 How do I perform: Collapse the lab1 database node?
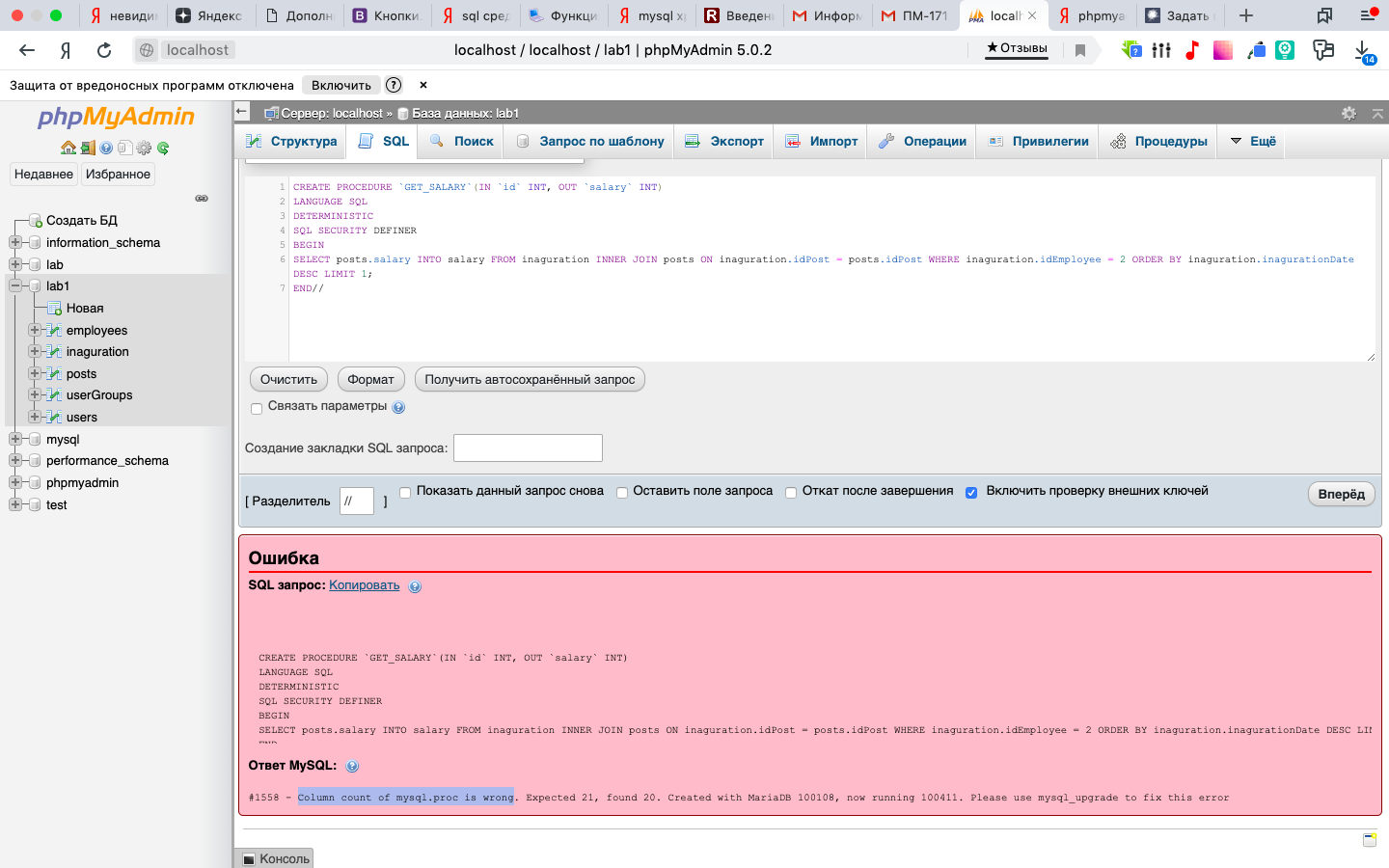[x=14, y=285]
